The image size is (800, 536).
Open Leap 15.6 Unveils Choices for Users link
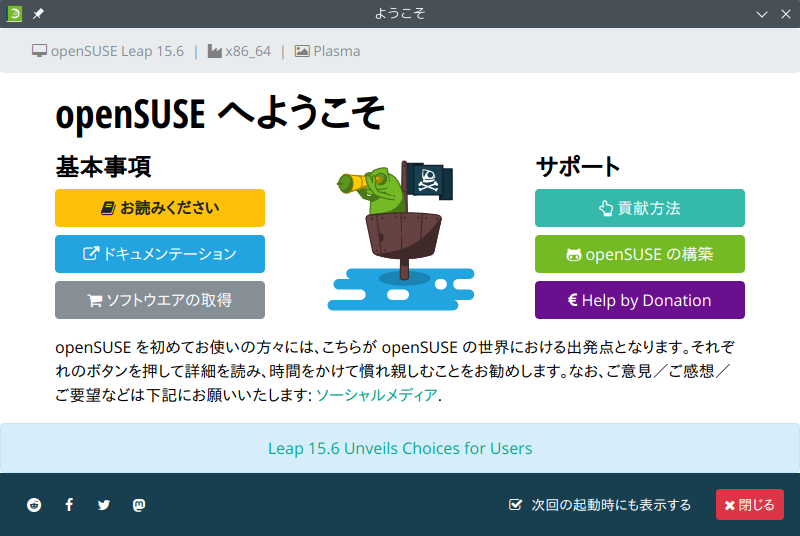(x=400, y=448)
